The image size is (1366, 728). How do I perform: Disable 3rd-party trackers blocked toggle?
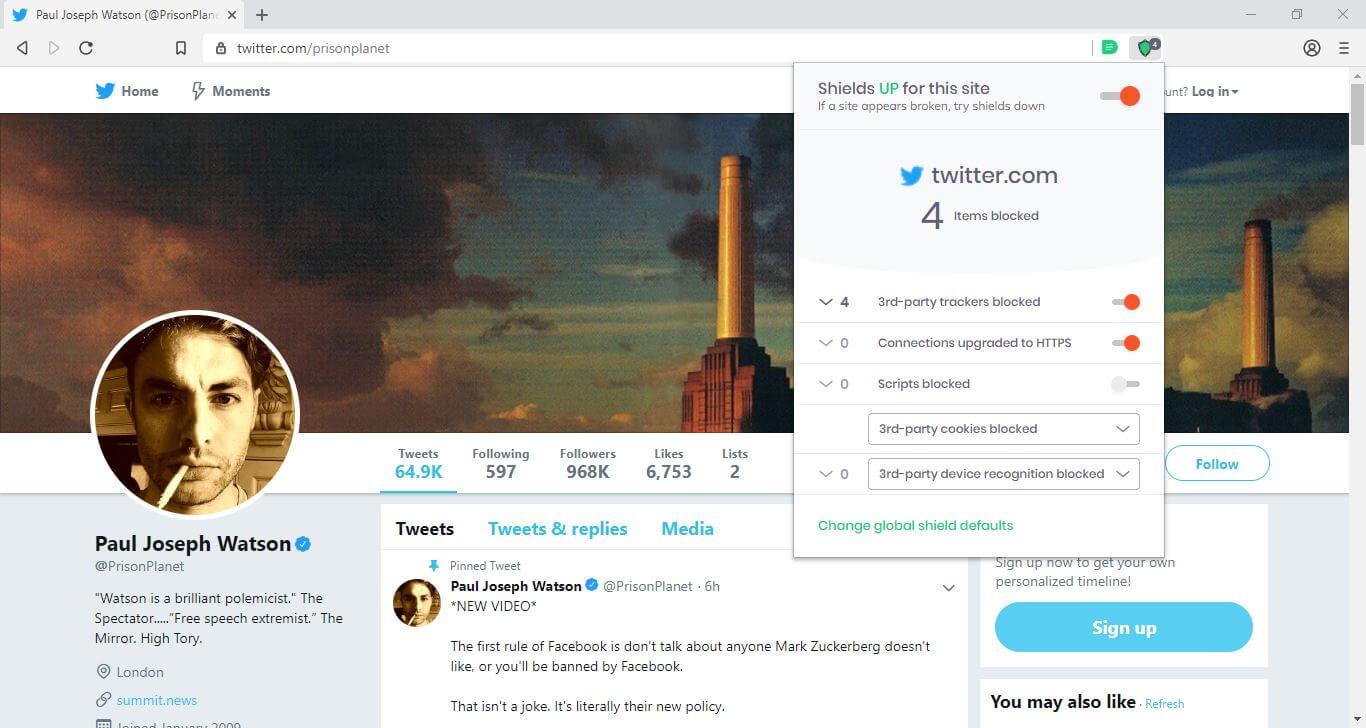[x=1126, y=302]
